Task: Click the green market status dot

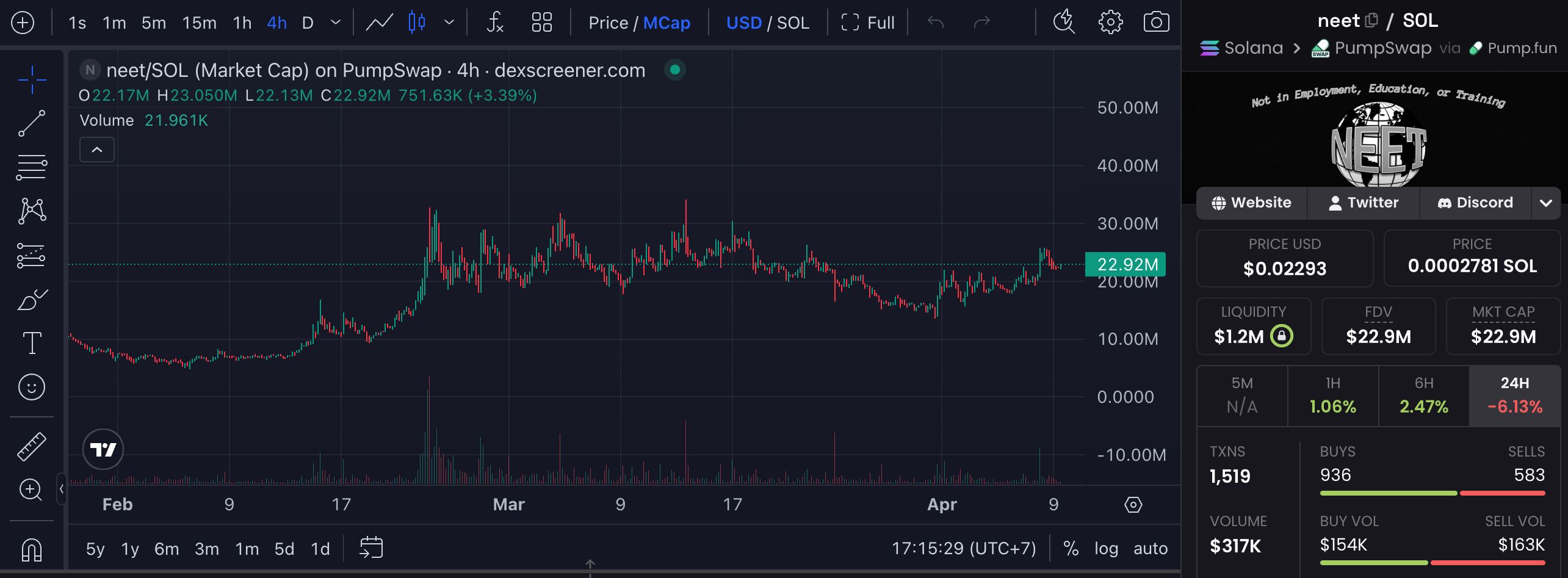Action: (675, 70)
